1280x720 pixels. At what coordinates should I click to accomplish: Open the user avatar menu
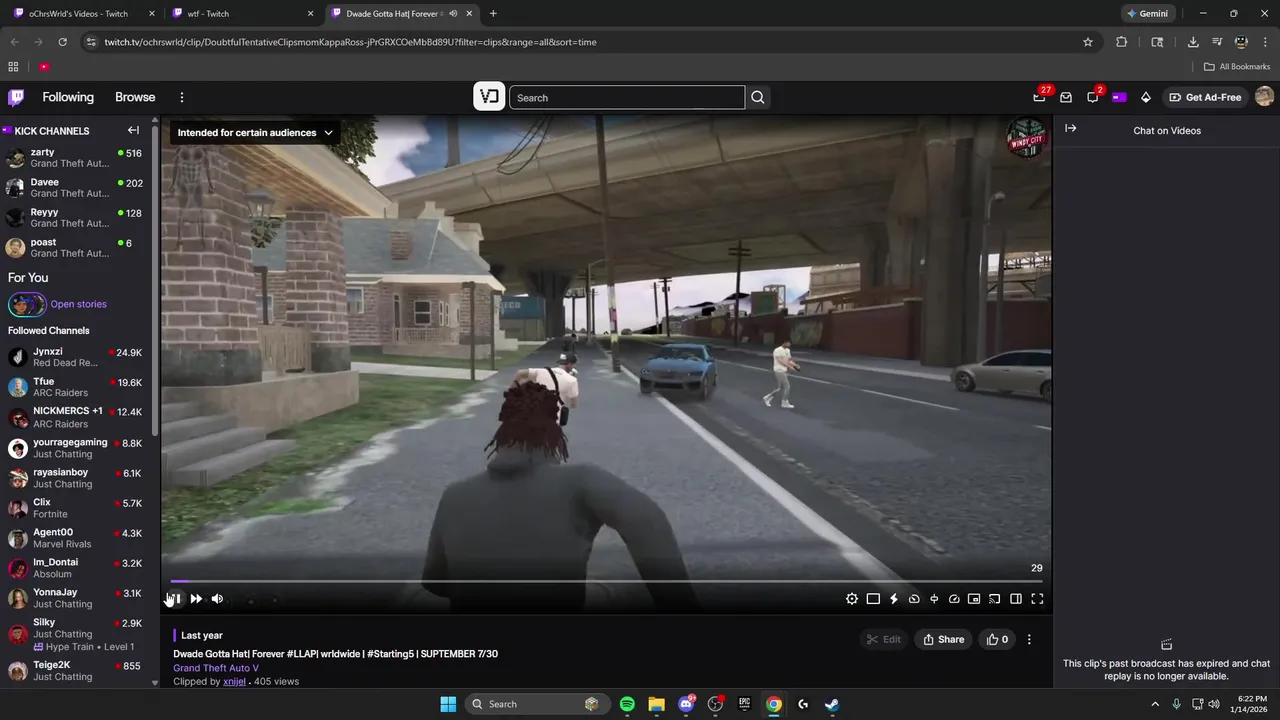1264,97
